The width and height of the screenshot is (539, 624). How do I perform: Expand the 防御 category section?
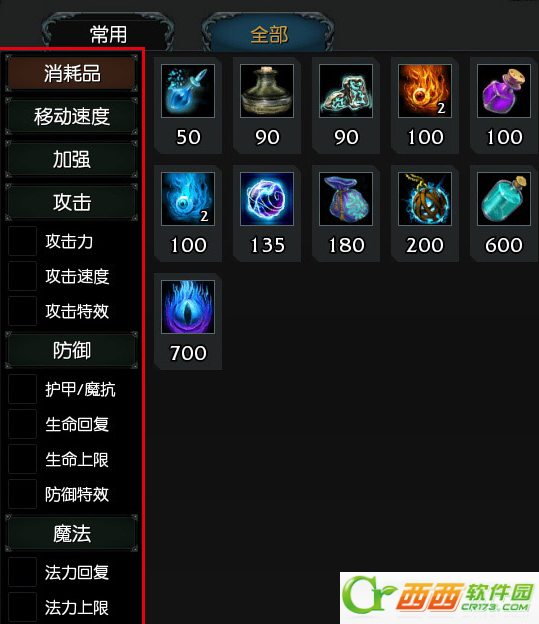click(72, 350)
